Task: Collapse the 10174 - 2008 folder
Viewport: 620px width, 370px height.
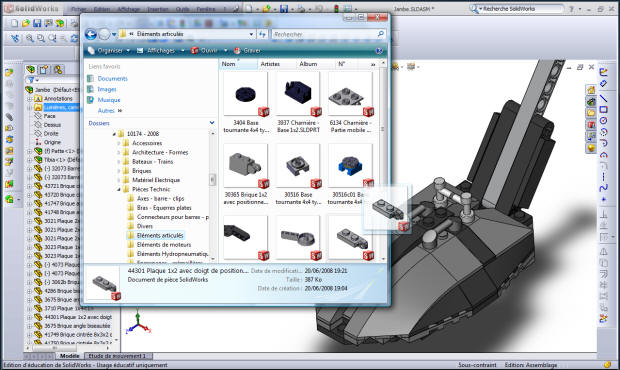Action: 114,134
